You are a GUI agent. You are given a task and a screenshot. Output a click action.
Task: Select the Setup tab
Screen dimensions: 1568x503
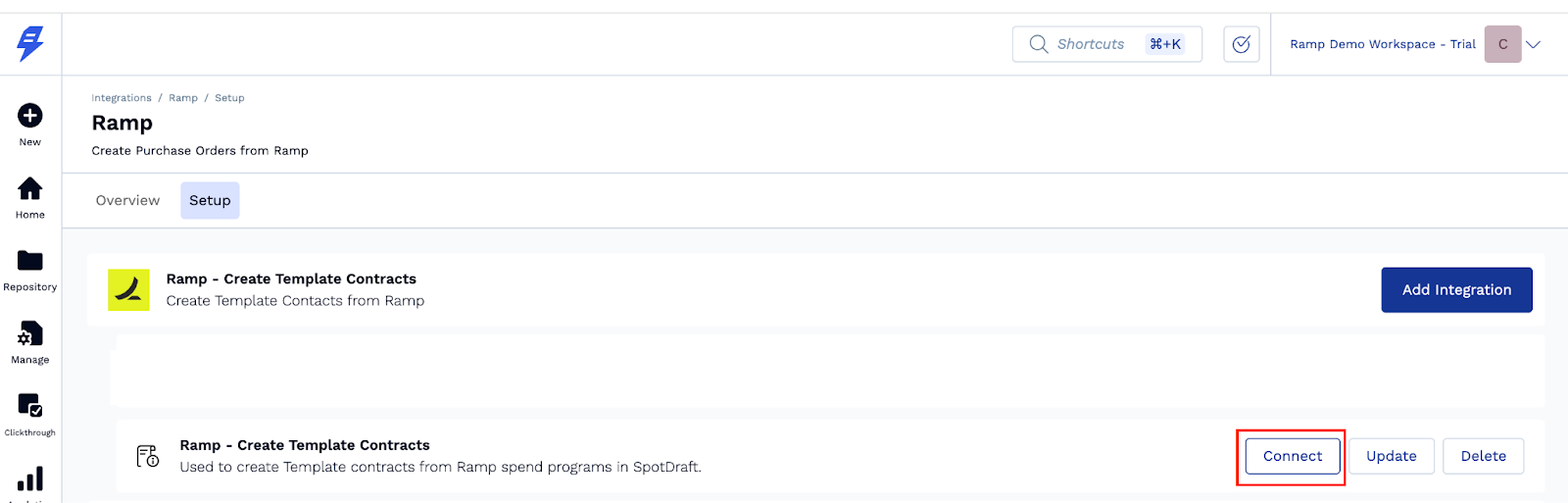pyautogui.click(x=210, y=200)
